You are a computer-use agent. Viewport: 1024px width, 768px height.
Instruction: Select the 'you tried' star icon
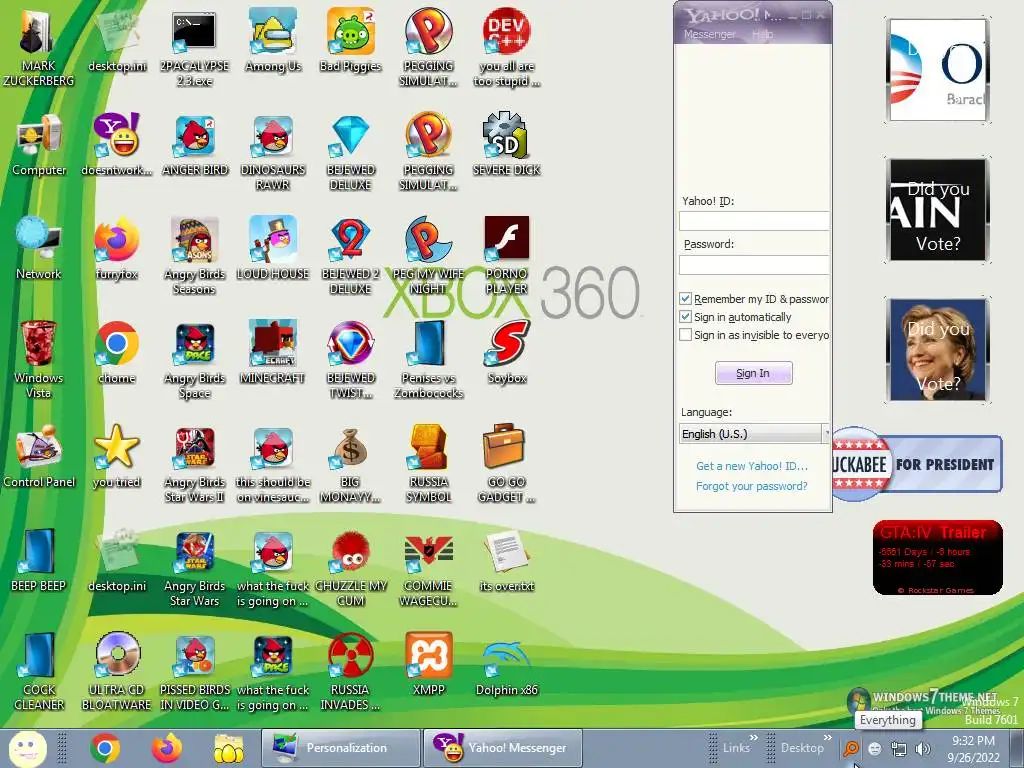(x=117, y=456)
